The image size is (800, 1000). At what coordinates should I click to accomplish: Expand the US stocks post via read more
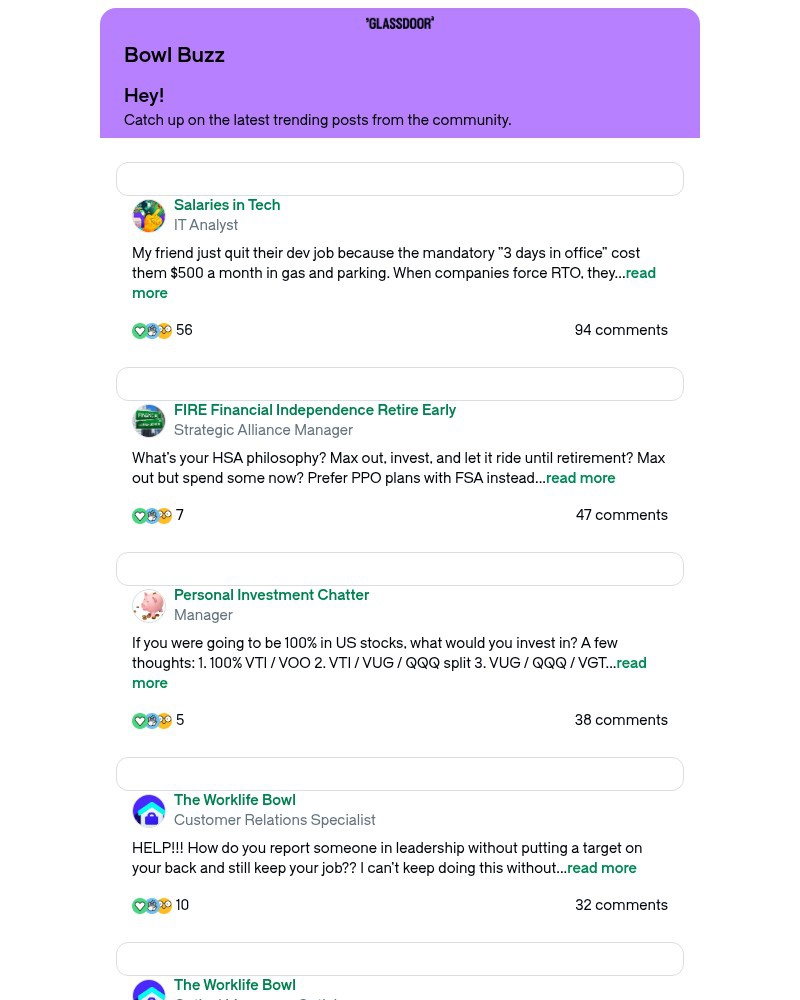point(631,663)
